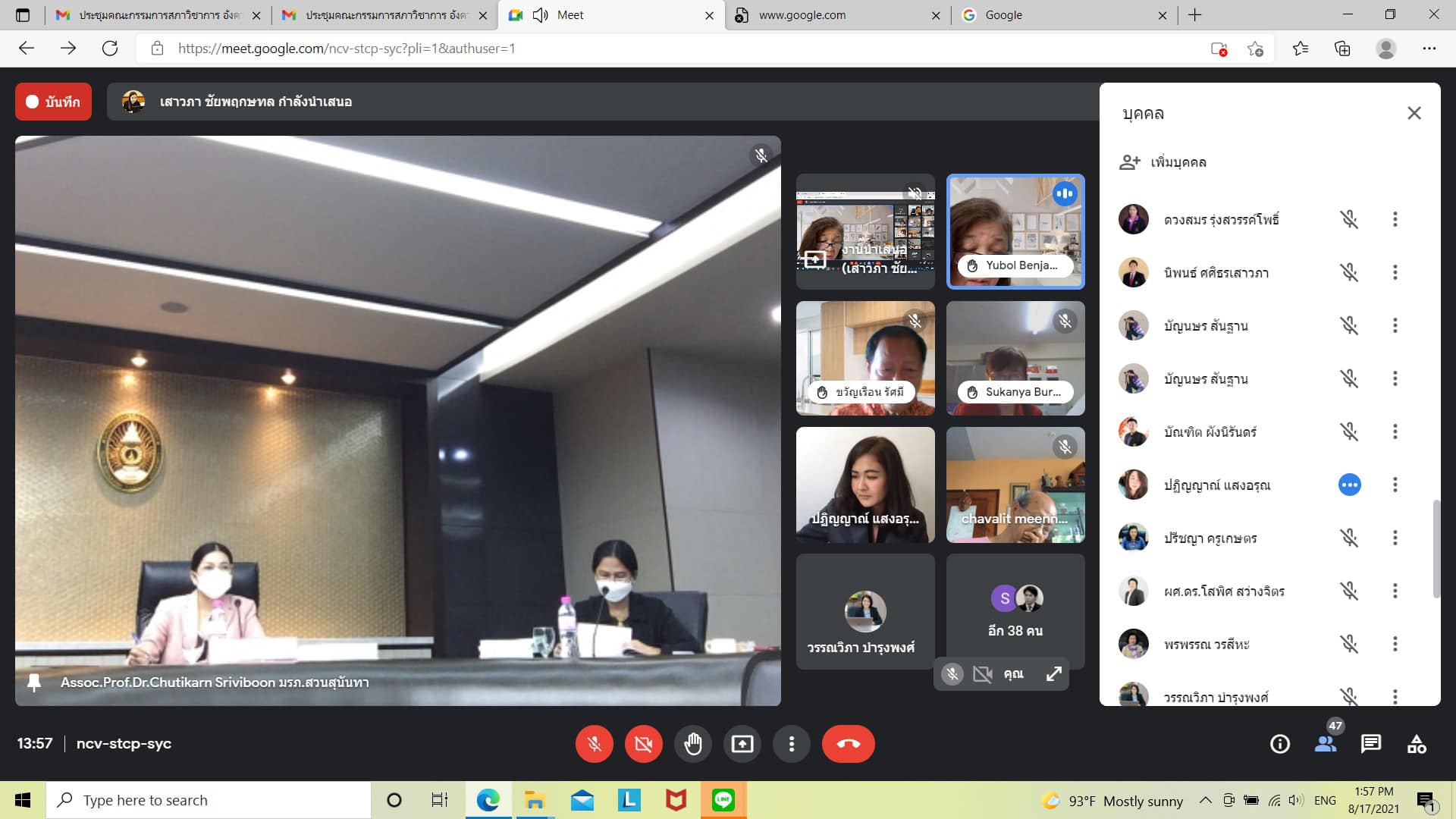Click the participants panel vertical scrollbar
Viewport: 1456px width, 819px height.
(1435, 548)
